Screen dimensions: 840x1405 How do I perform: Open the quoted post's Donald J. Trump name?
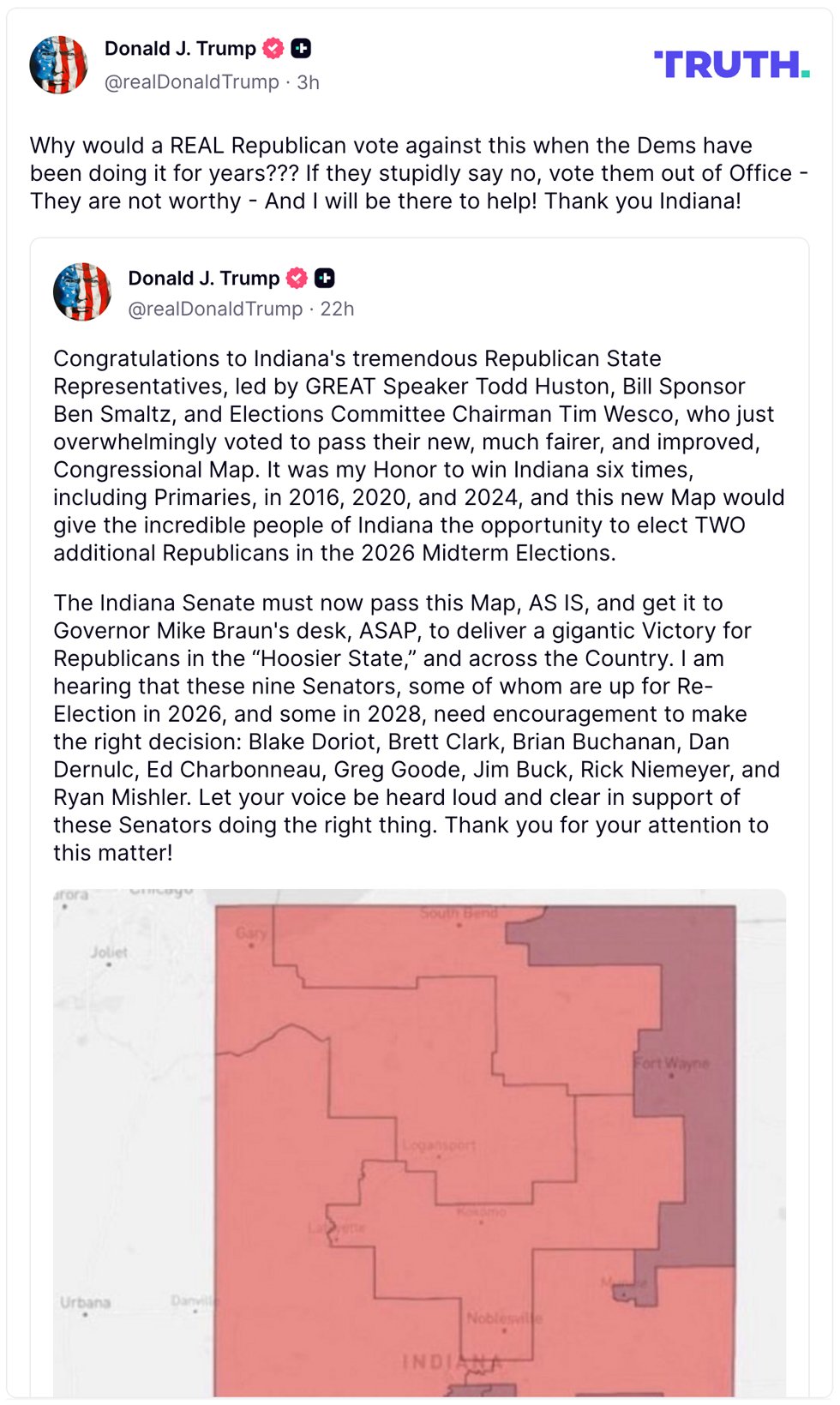tap(204, 279)
